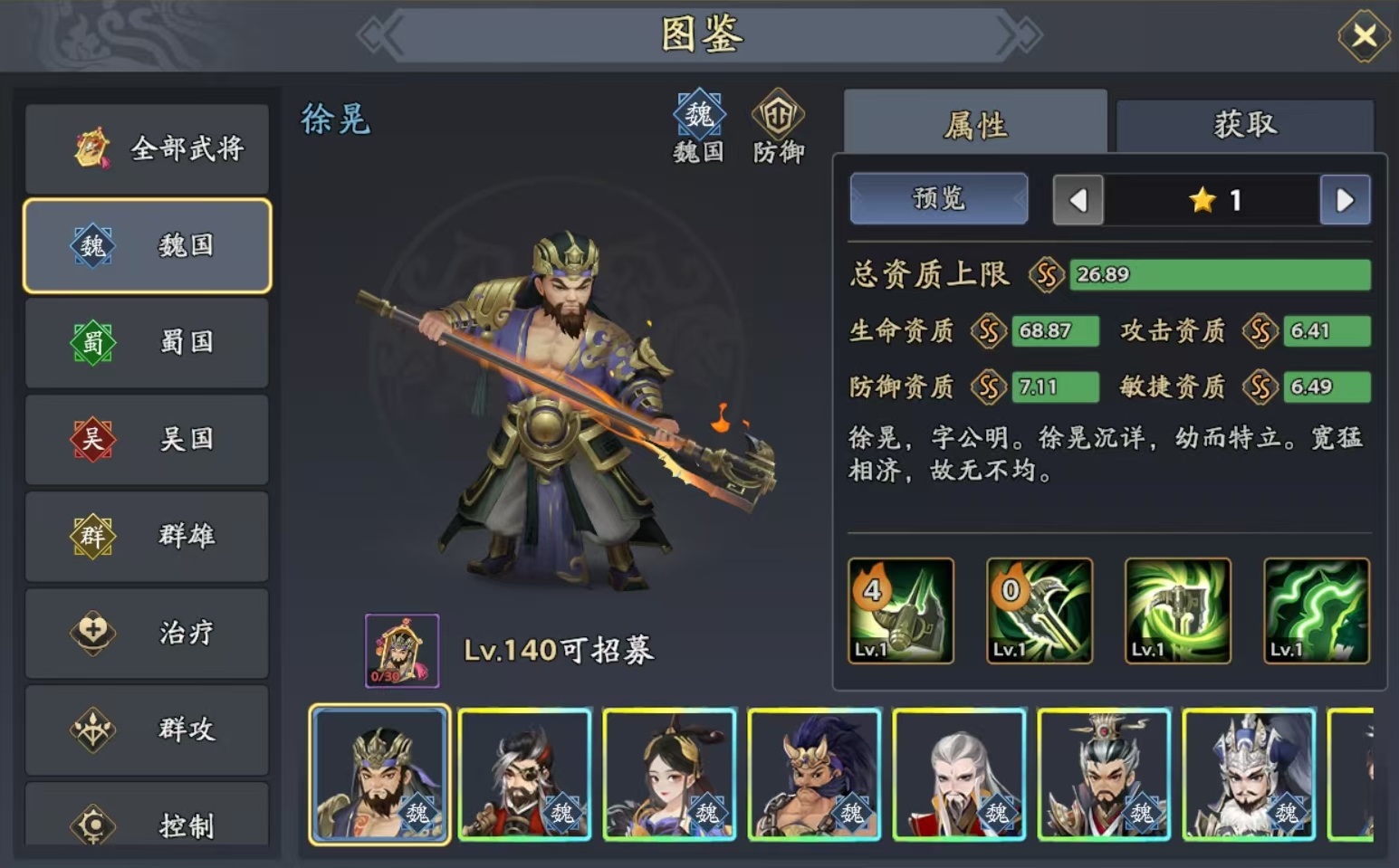Open the second skill icon marked 0
Screen dimensions: 1399x868
coord(1039,611)
